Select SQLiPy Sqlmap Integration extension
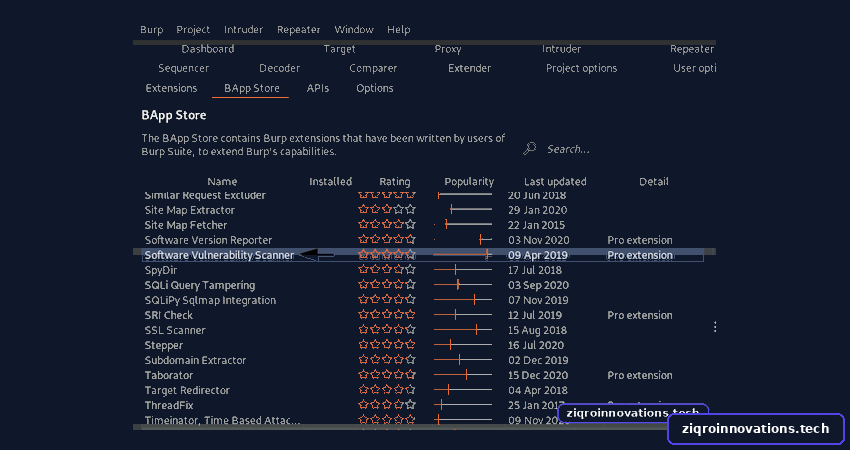 [423, 300]
